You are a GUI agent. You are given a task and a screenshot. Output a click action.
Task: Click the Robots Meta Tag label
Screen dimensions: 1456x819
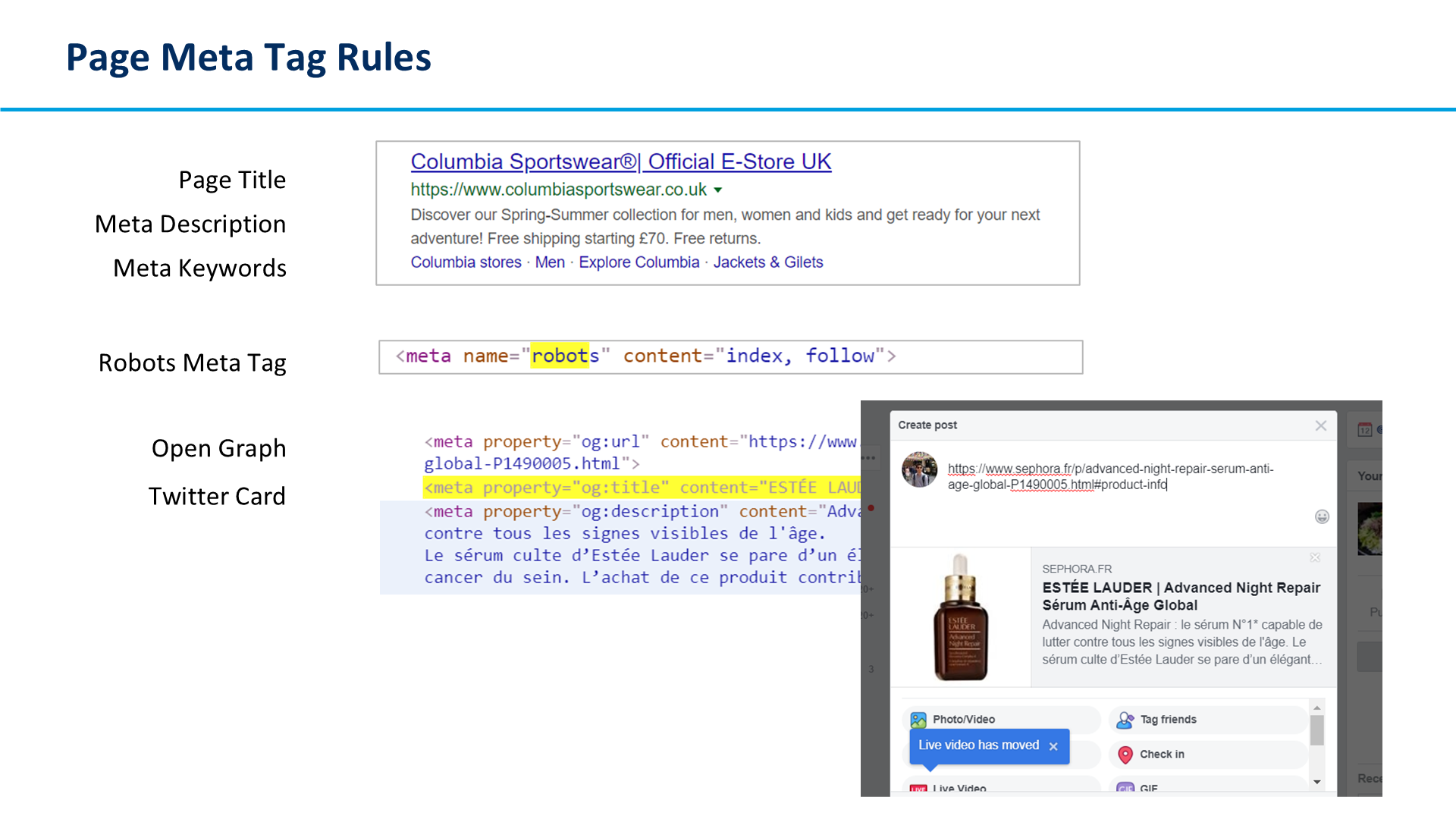click(193, 363)
